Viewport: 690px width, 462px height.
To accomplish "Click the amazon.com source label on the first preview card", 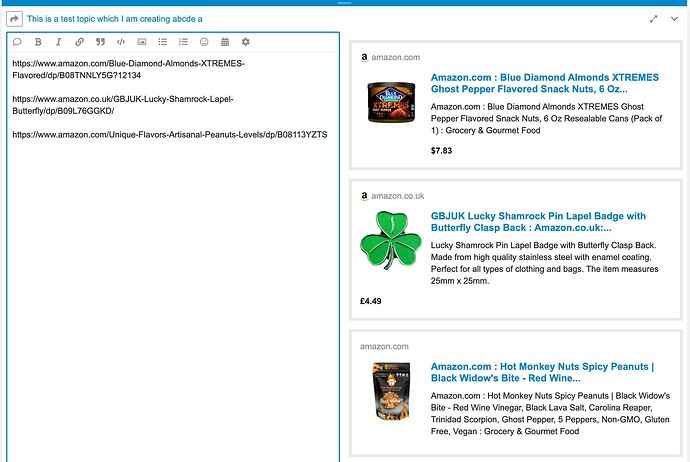I will tap(396, 57).
